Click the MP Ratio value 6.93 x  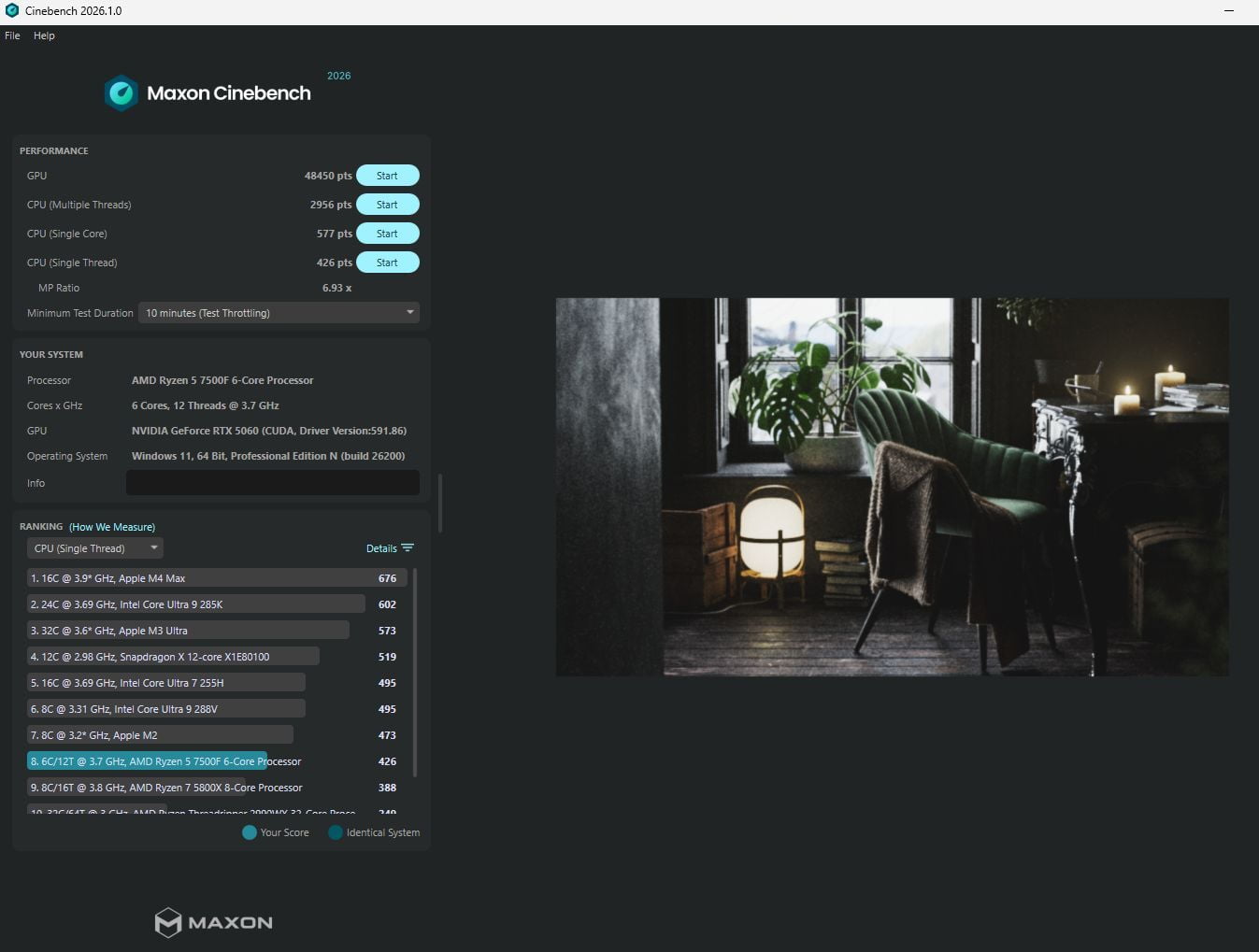coord(337,288)
